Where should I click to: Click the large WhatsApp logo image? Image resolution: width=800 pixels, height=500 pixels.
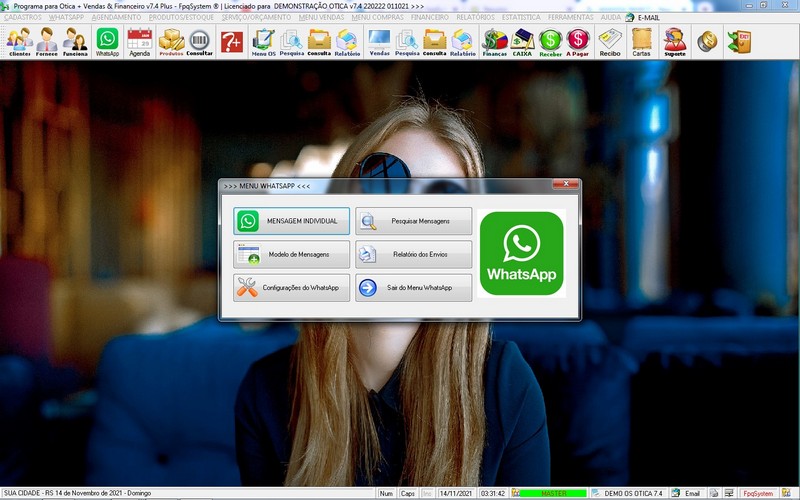pos(521,254)
